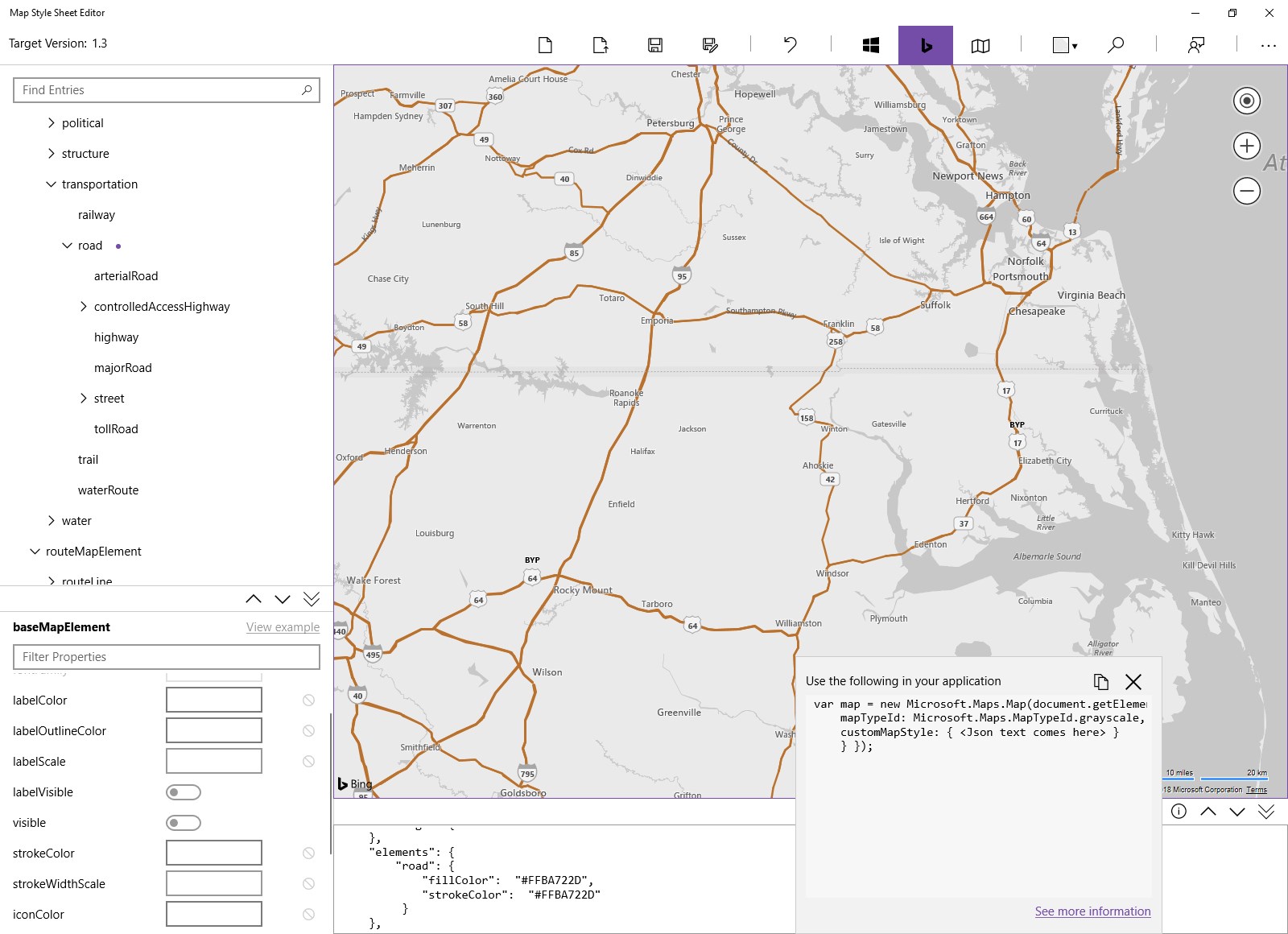Collapse the routeMapElement node
The height and width of the screenshot is (934, 1288).
(35, 552)
